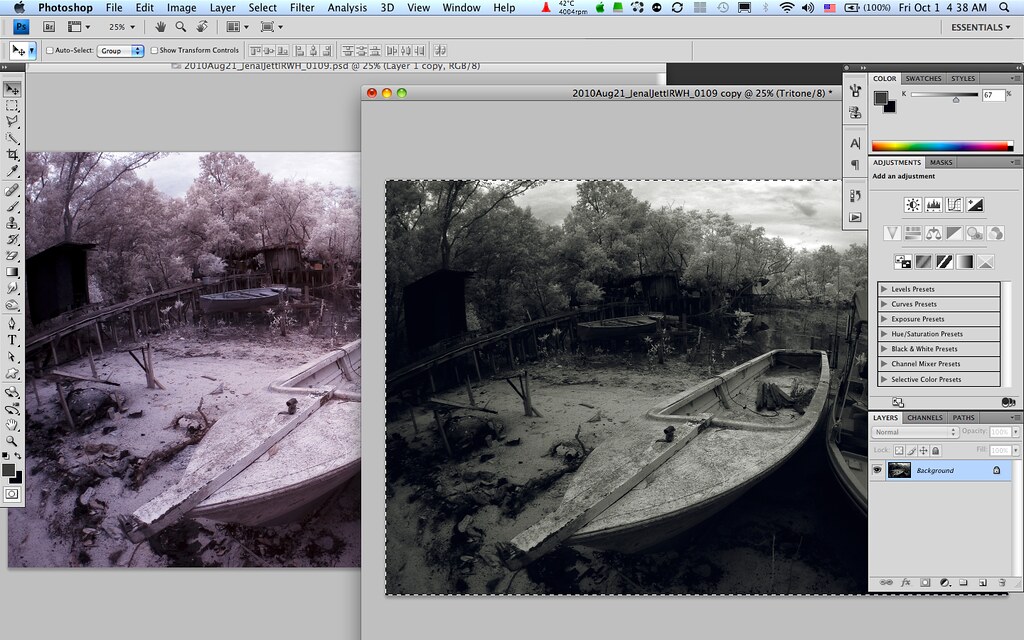Toggle lock image pixels

click(x=912, y=451)
